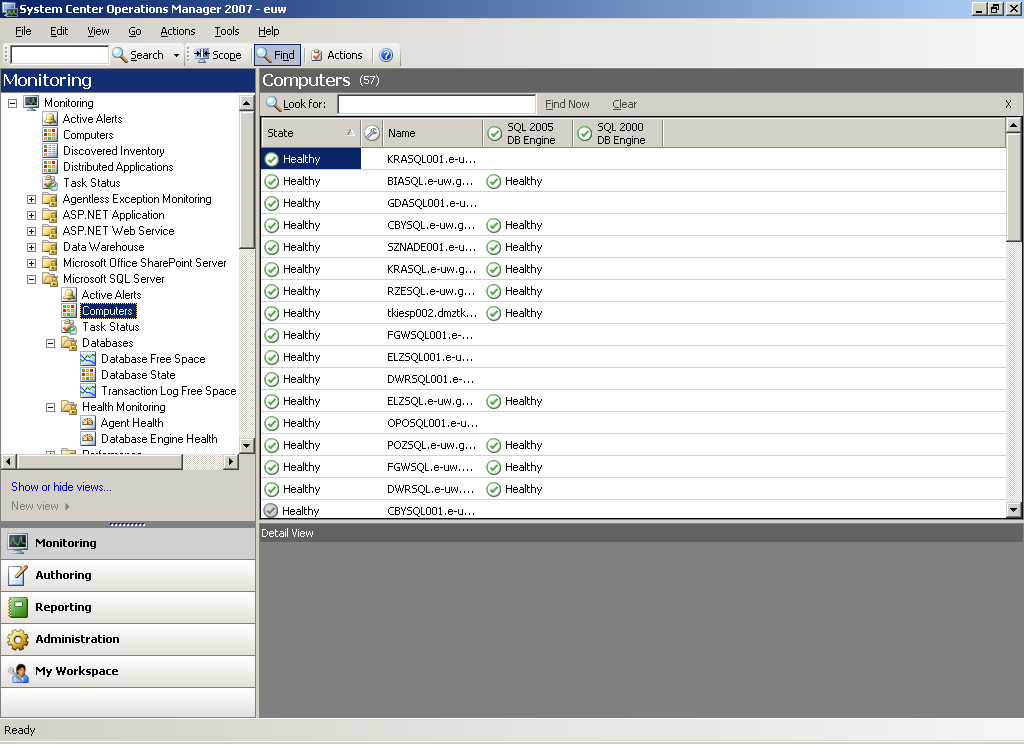The width and height of the screenshot is (1024, 744).
Task: Click the Authoring pencil icon
Action: pos(18,575)
